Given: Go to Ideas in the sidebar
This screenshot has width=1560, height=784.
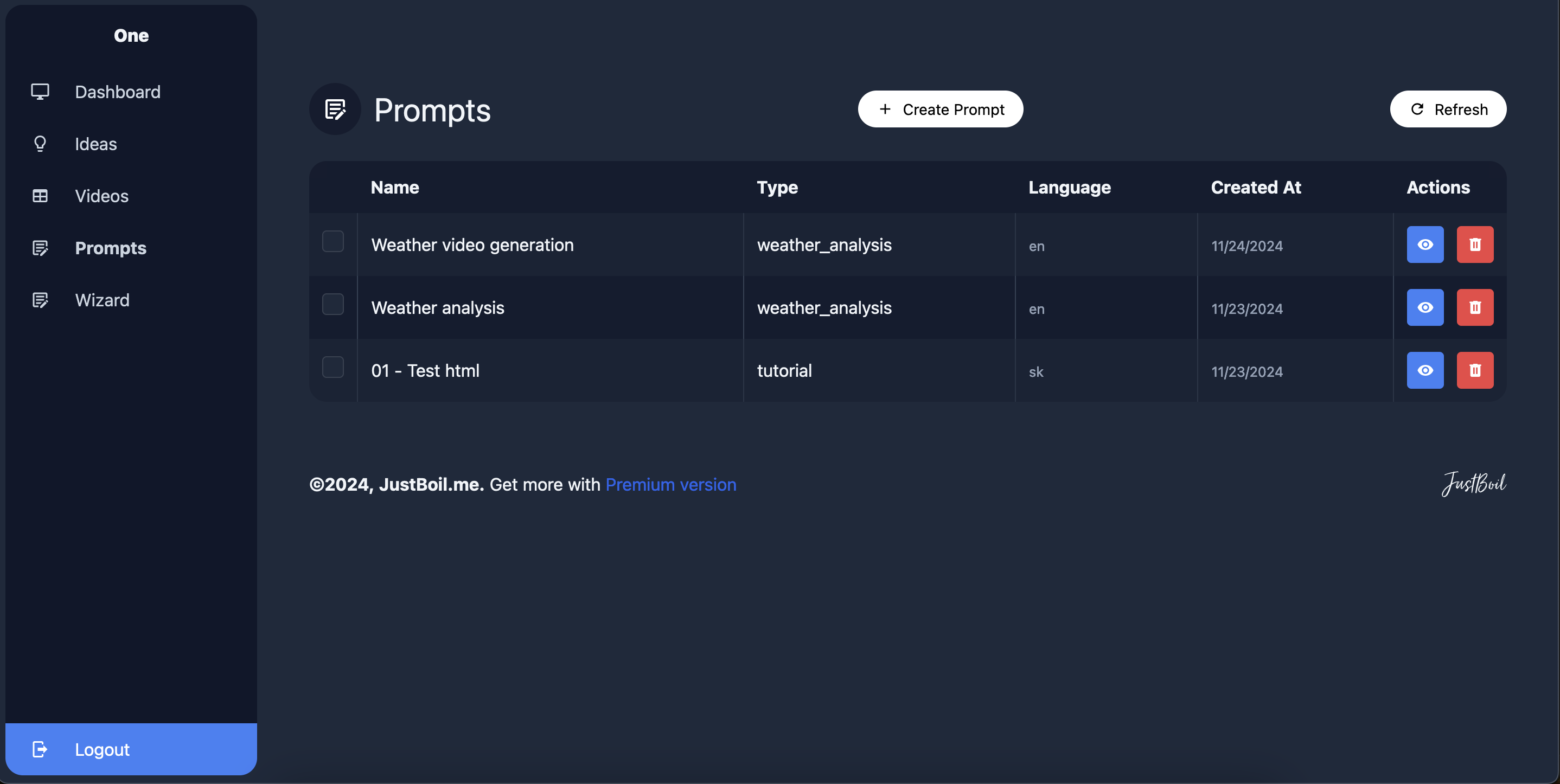Looking at the screenshot, I should 95,144.
